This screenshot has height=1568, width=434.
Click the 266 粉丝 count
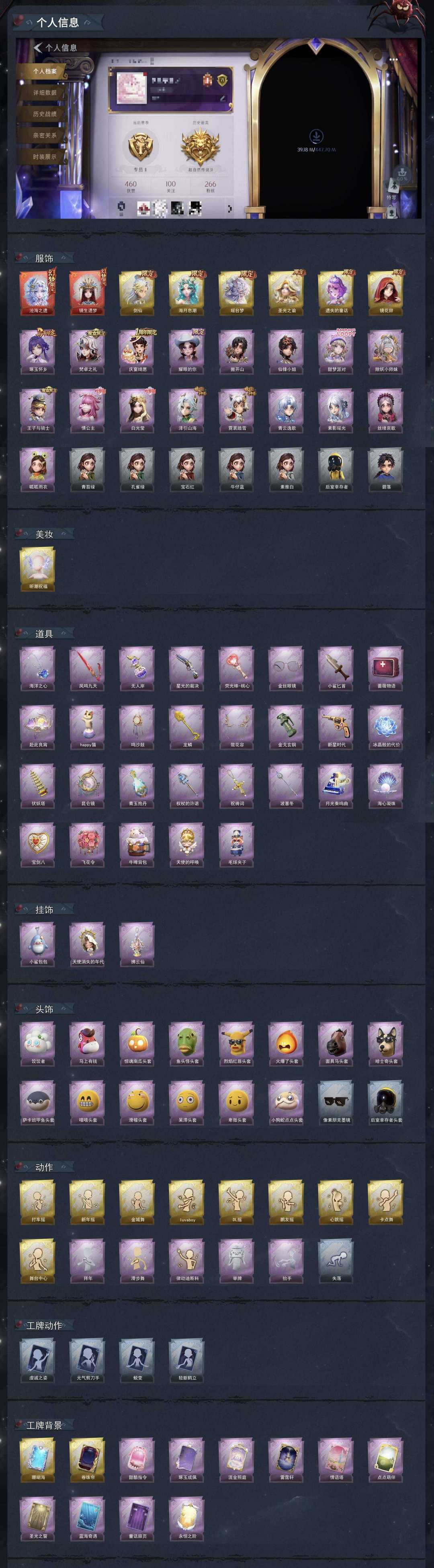(x=210, y=186)
